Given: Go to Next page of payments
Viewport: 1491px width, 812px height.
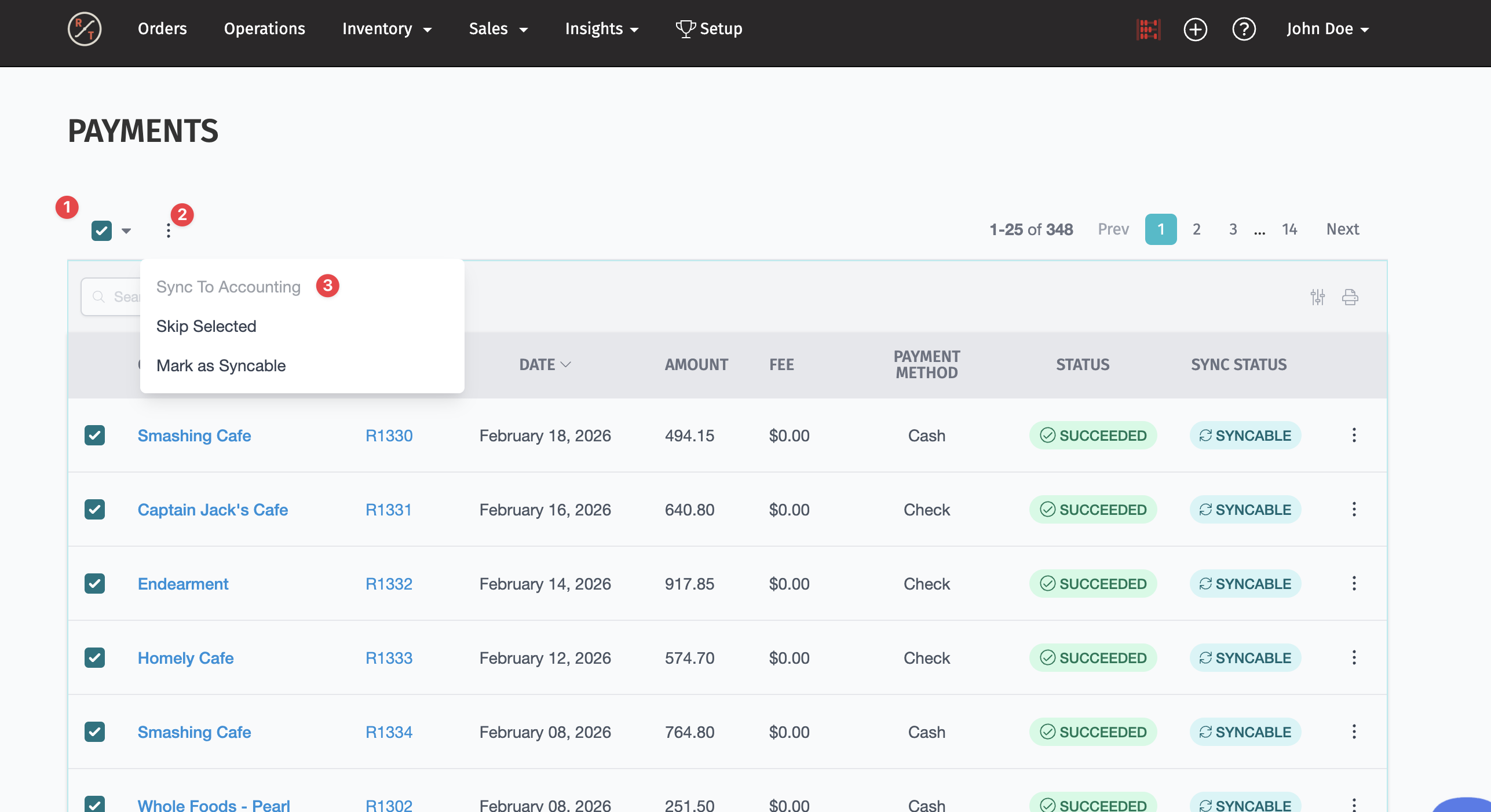Looking at the screenshot, I should pyautogui.click(x=1342, y=229).
